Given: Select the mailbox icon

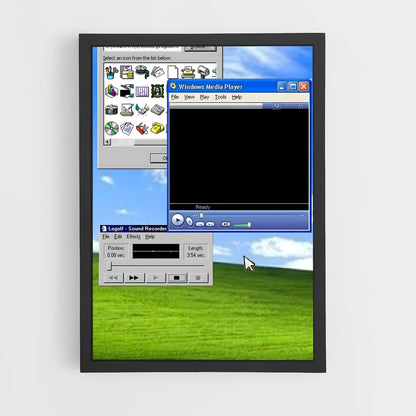Looking at the screenshot, I should [203, 72].
